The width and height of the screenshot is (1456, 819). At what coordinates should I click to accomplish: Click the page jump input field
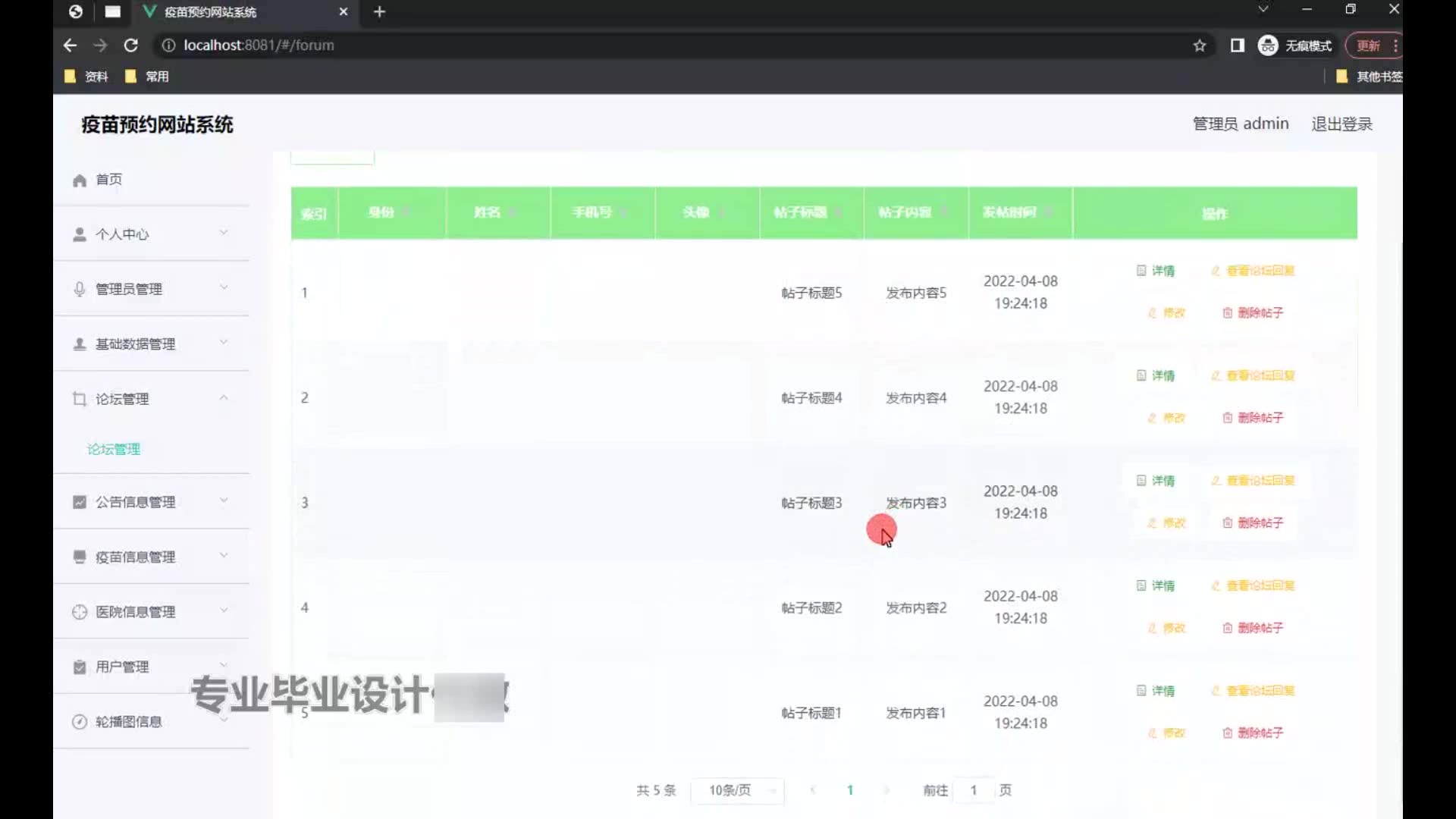click(973, 790)
